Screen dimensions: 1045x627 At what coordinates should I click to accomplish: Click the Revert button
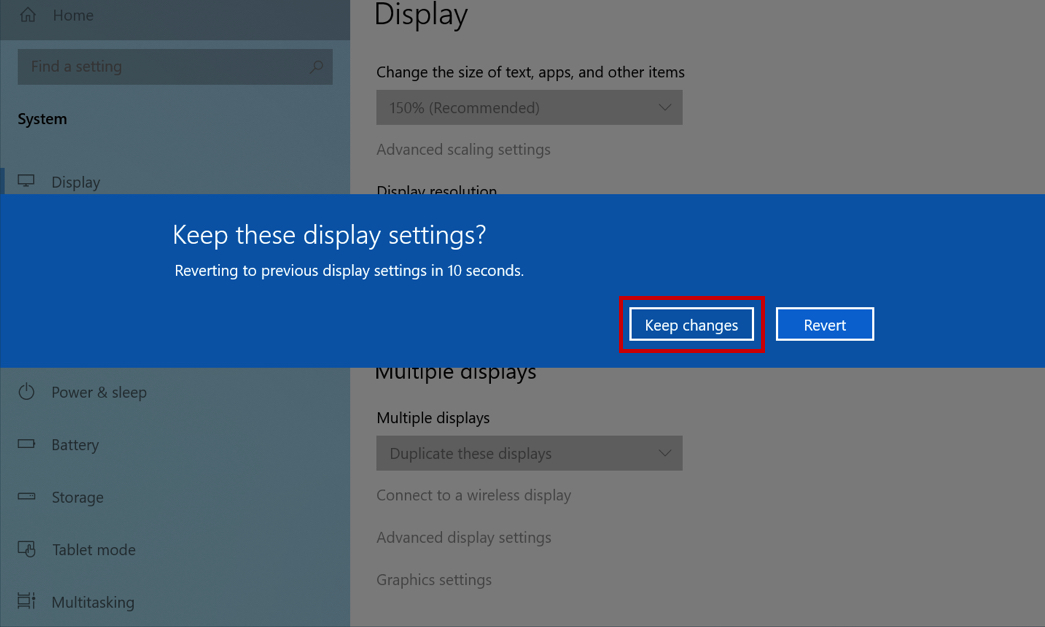point(824,323)
